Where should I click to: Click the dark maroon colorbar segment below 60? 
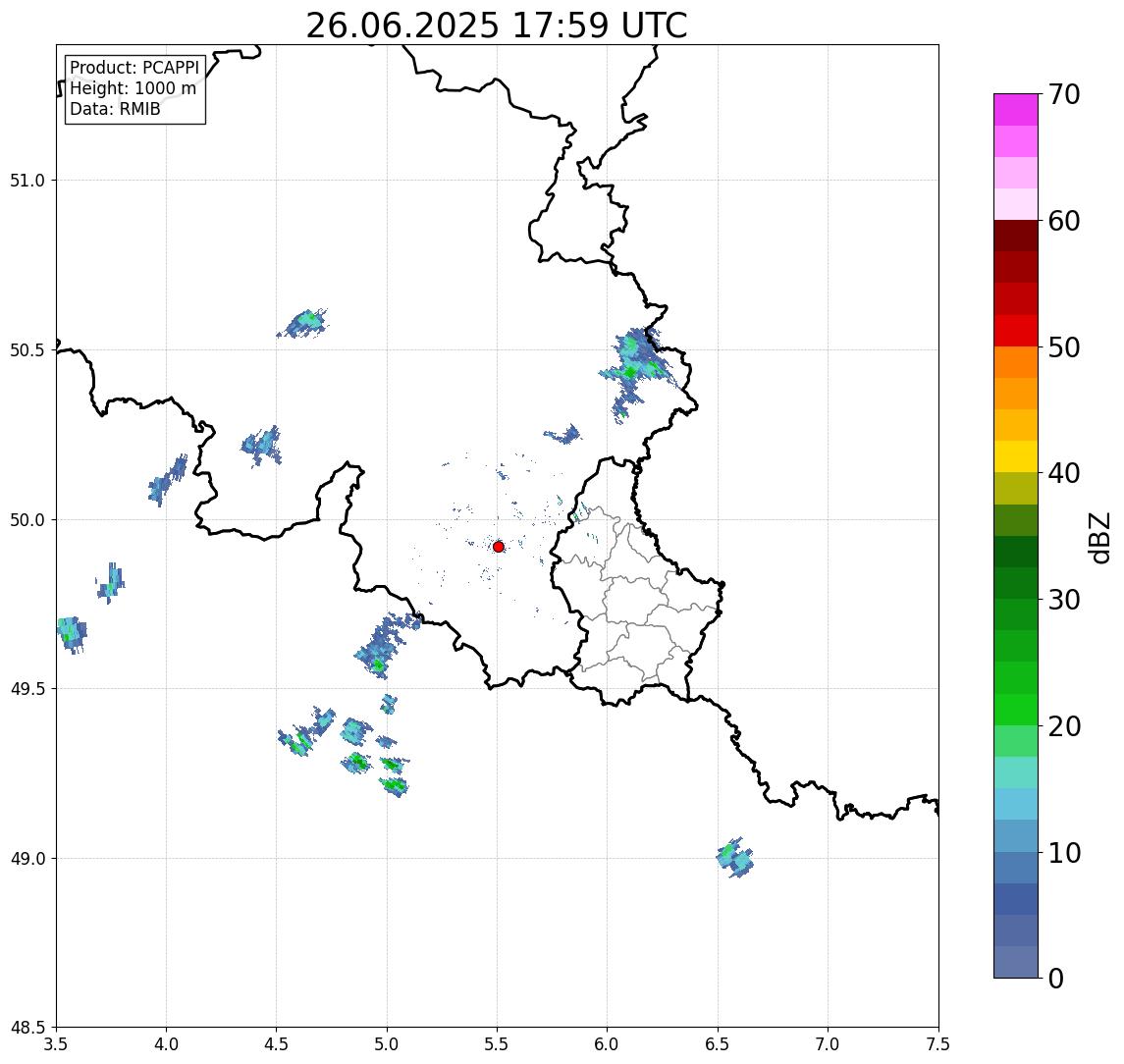tap(1016, 236)
